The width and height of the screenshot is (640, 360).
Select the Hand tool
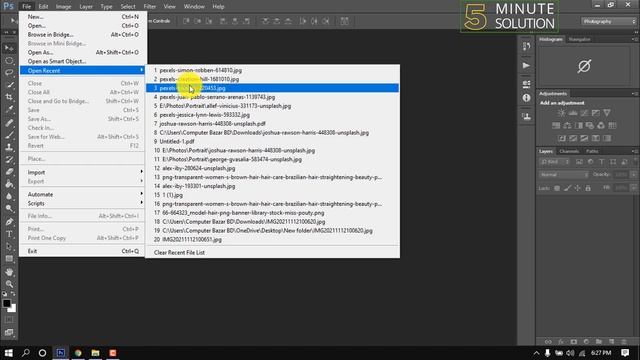pos(9,272)
